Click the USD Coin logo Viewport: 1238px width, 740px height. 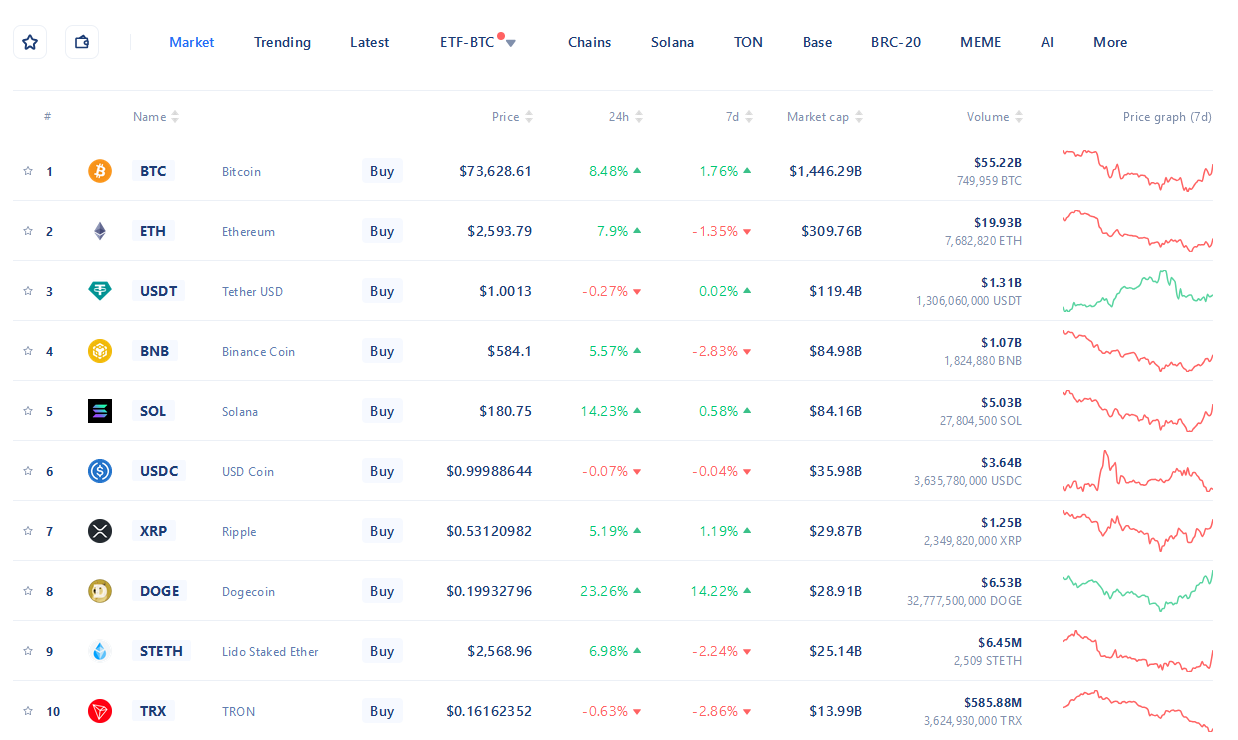[x=100, y=471]
